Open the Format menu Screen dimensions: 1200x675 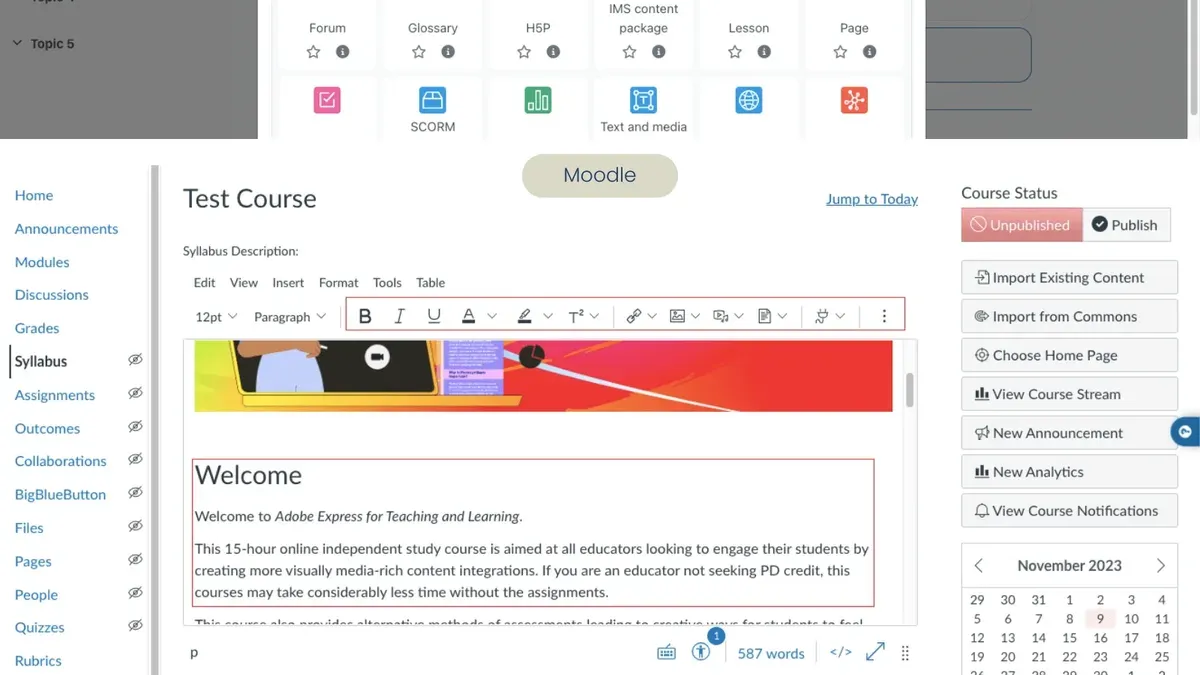point(339,283)
